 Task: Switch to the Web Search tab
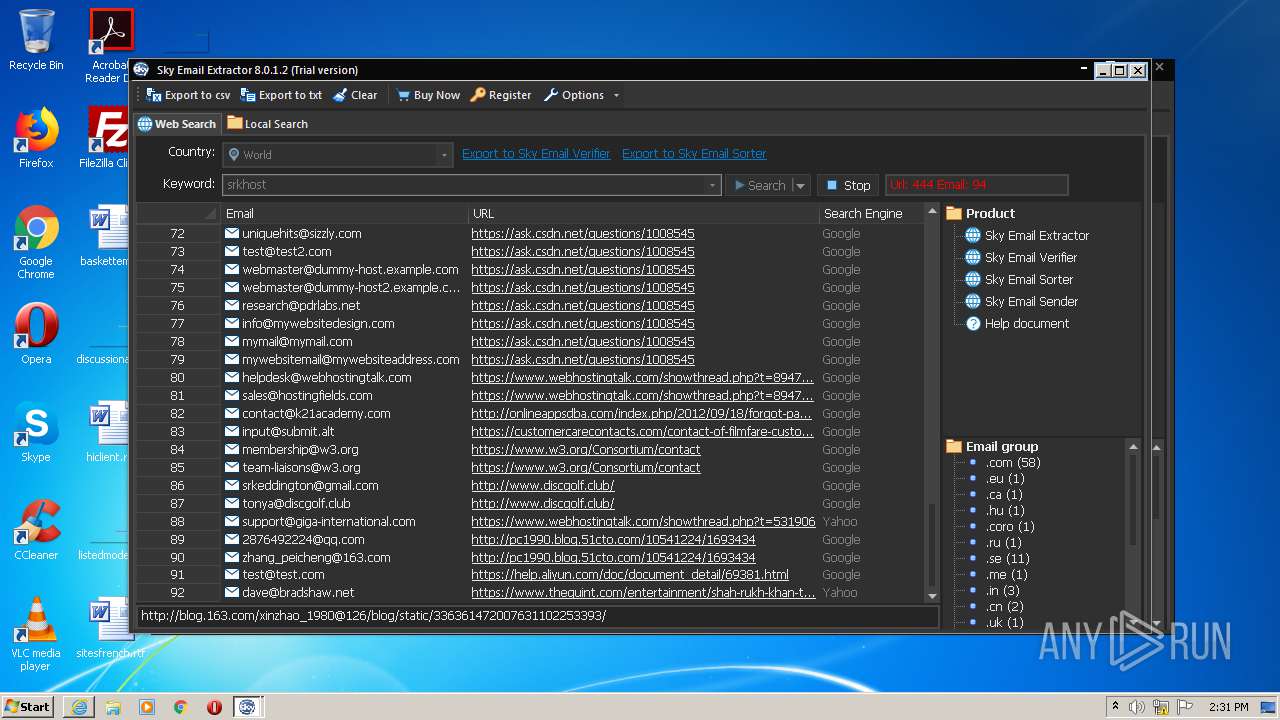coord(177,124)
